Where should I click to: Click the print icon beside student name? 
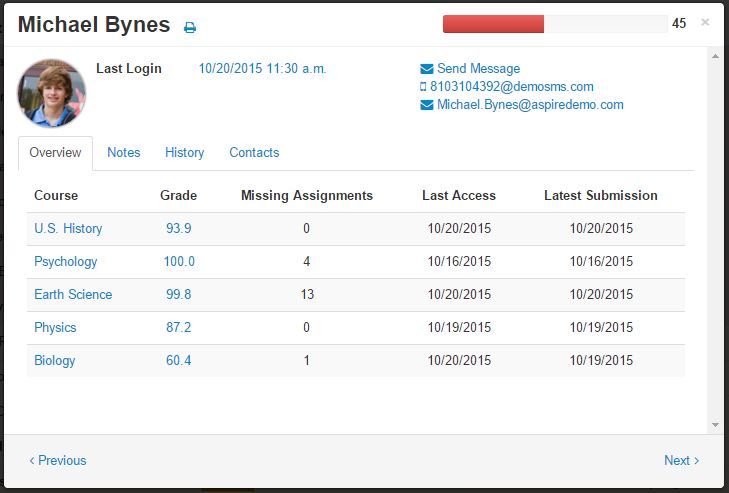[190, 28]
